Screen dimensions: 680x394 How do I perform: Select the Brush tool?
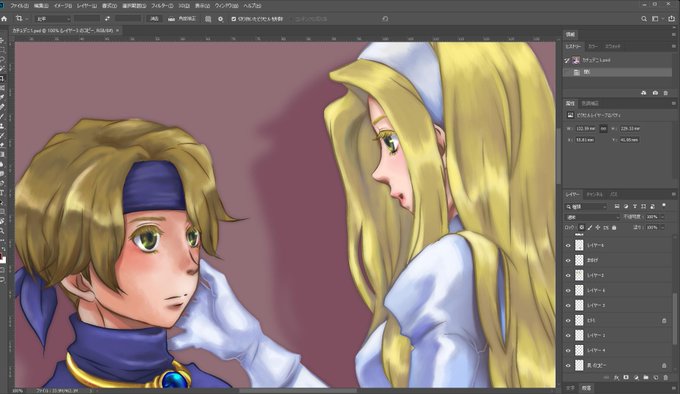tap(2, 116)
